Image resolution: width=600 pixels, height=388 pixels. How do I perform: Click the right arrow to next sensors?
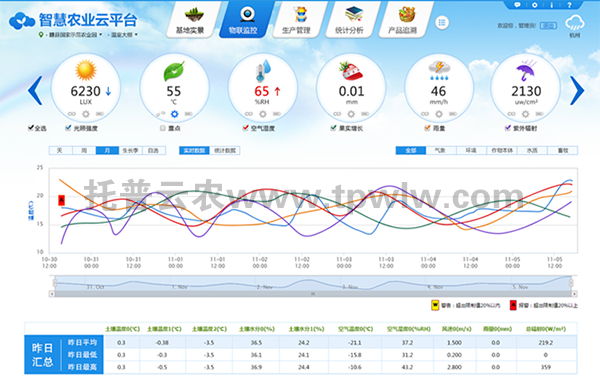[x=577, y=91]
